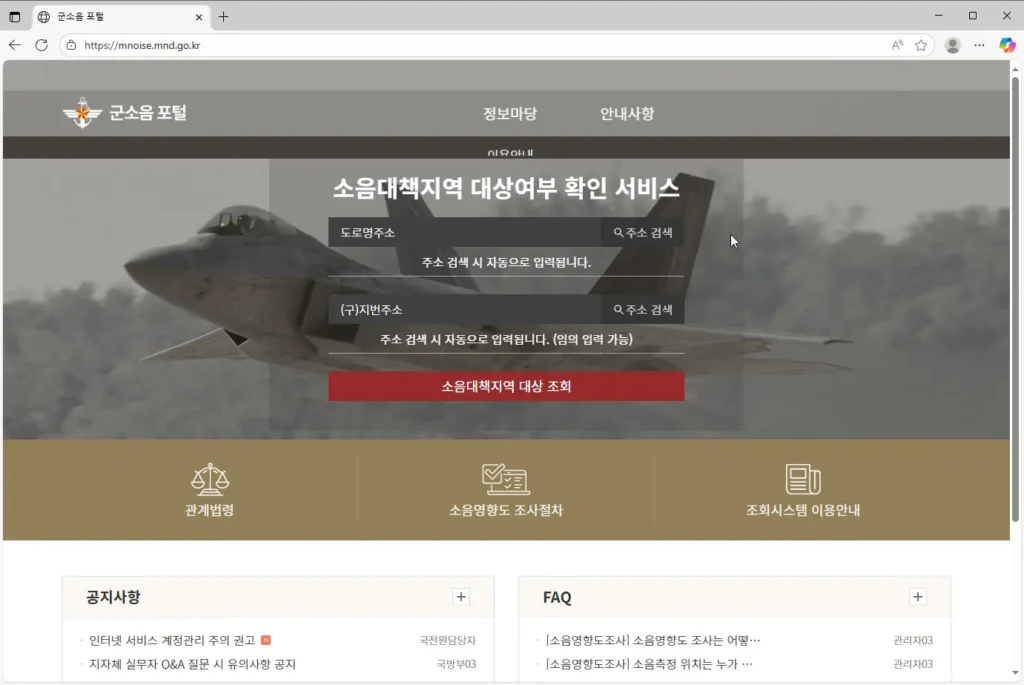Expand the FAQ list with its plus button

(918, 596)
